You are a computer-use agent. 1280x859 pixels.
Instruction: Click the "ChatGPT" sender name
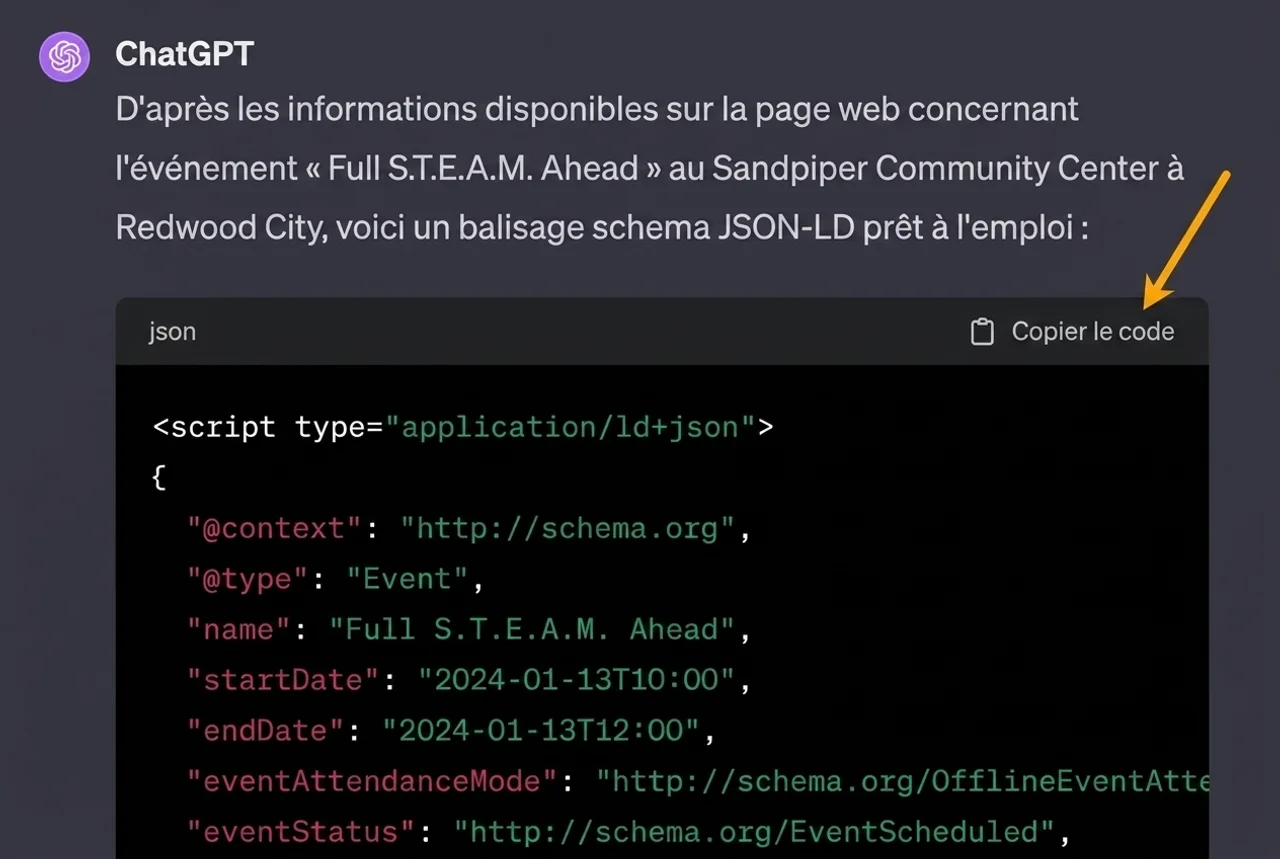point(184,54)
